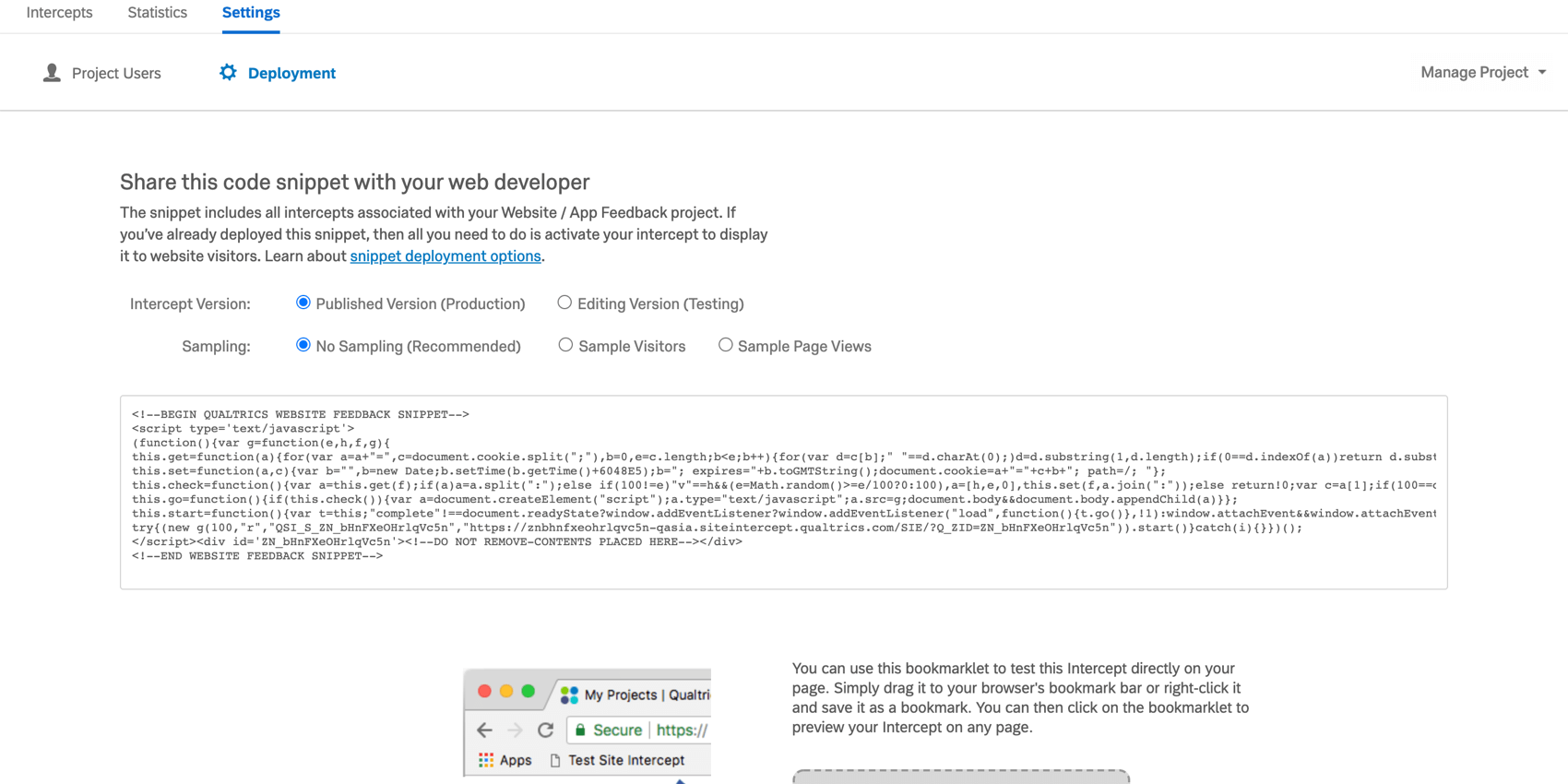The width and height of the screenshot is (1568, 784).
Task: Follow the snippet deployment options link
Action: tap(445, 256)
